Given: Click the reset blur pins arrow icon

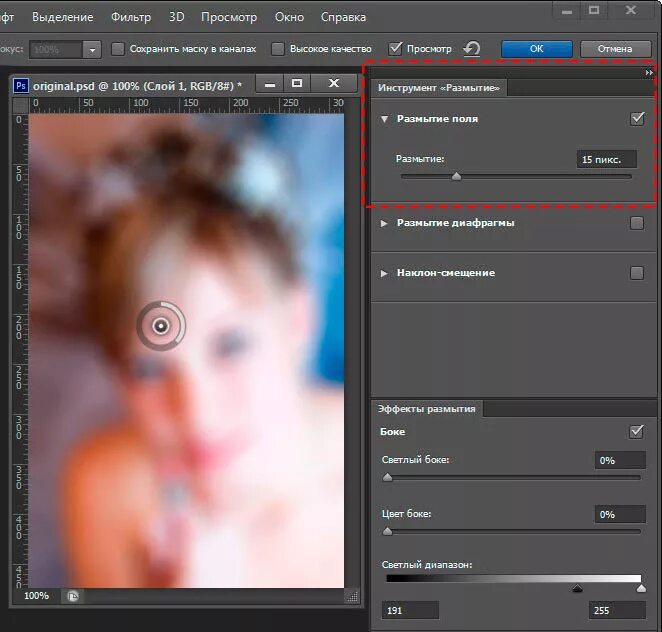Looking at the screenshot, I should click(472, 48).
